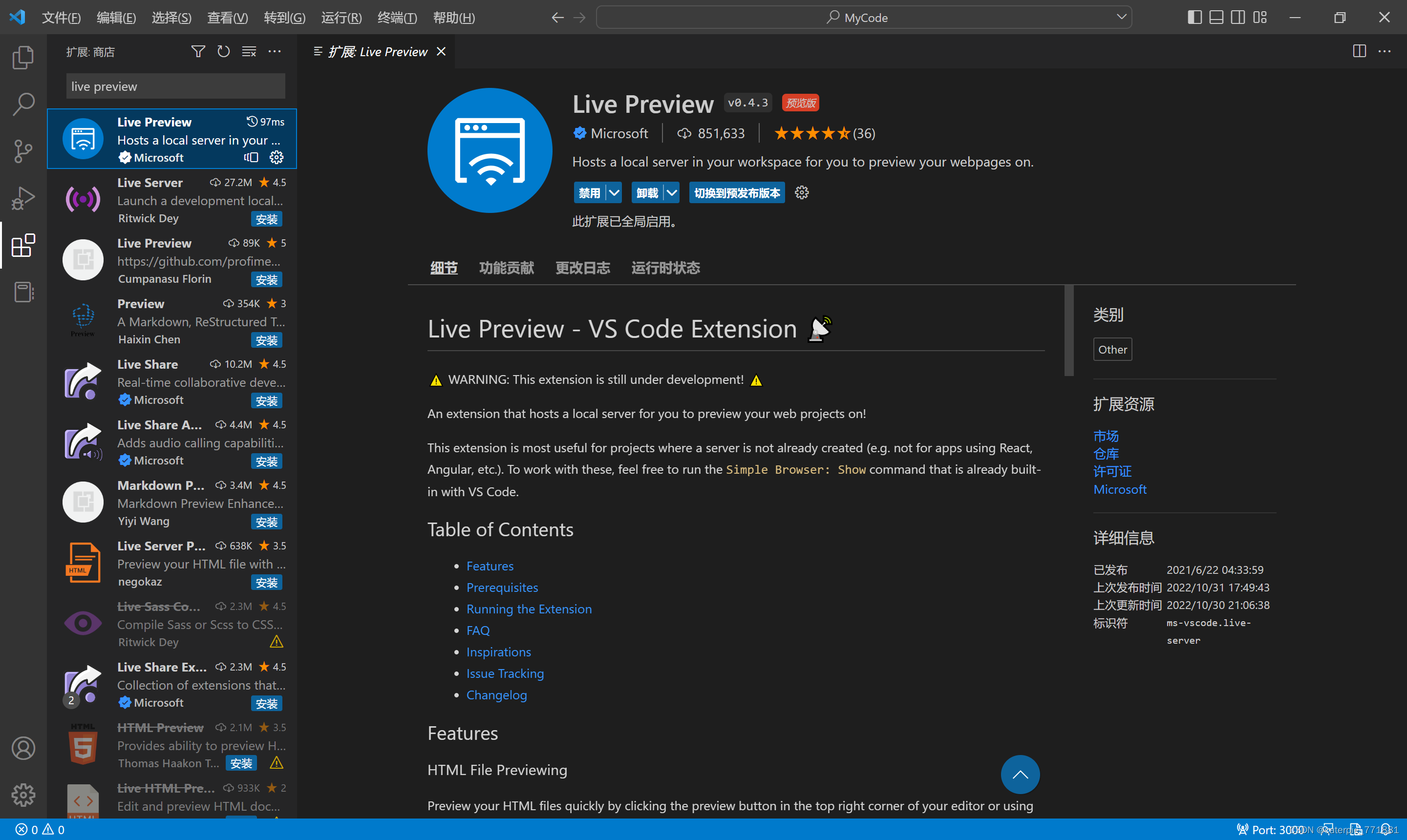The image size is (1407, 840).
Task: Select Live Server Preview by negokaz
Action: pyautogui.click(x=172, y=563)
